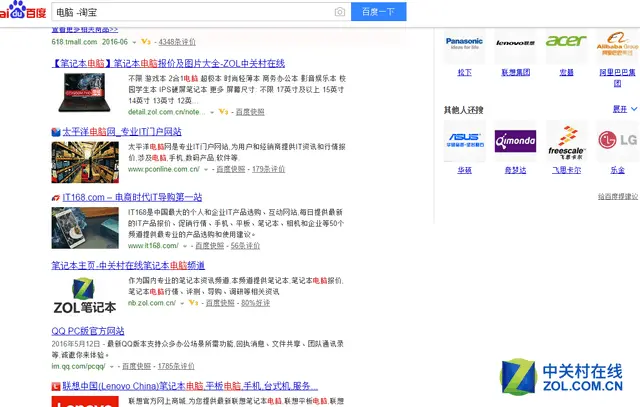Screen dimensions: 640x407
Task: Open the Acer brand logo
Action: (566, 43)
